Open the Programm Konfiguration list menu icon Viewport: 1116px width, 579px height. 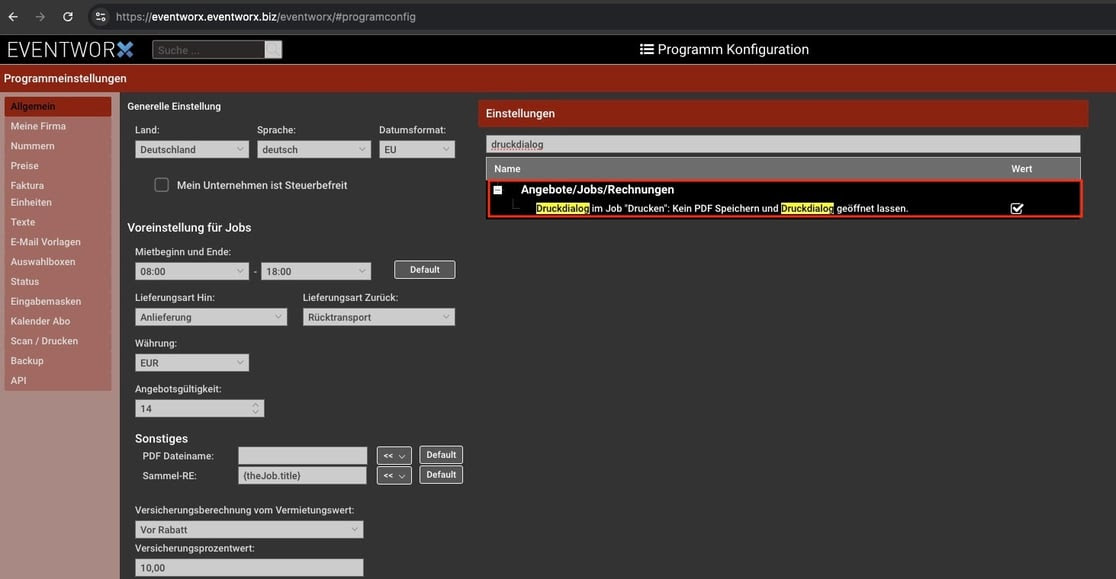point(646,49)
